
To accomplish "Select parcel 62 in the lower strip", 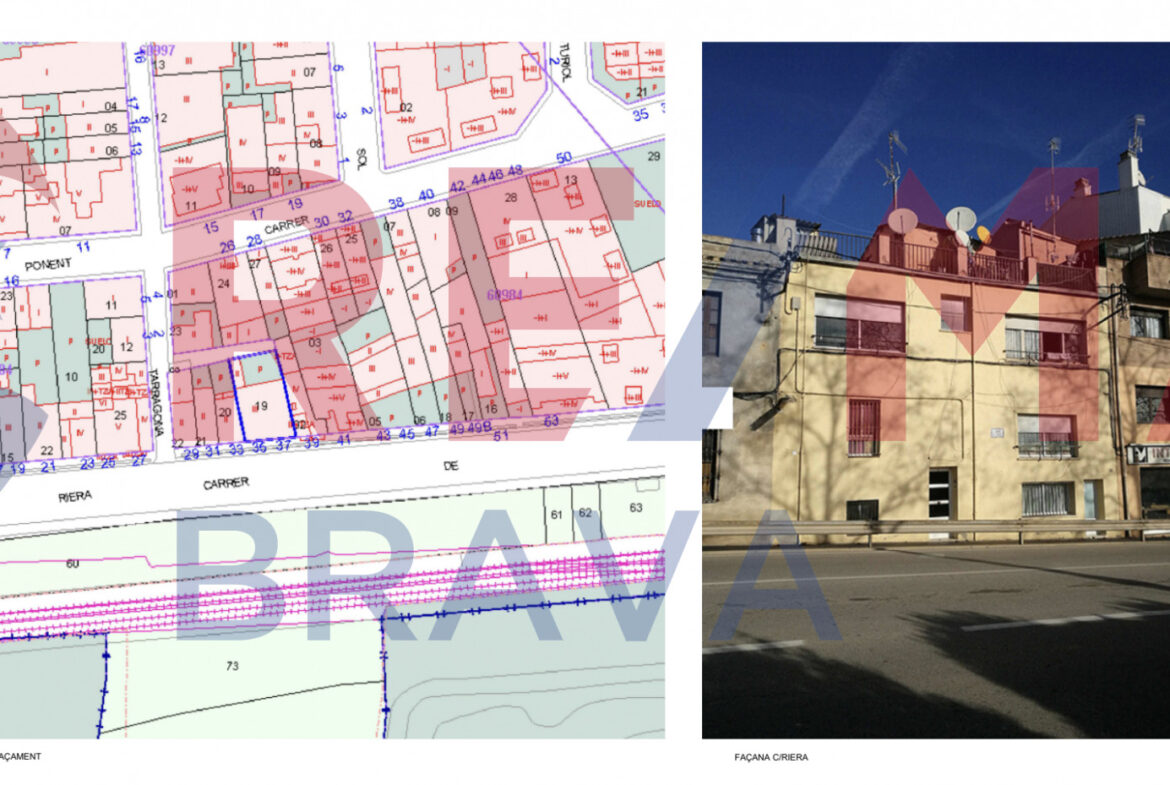I will 585,513.
